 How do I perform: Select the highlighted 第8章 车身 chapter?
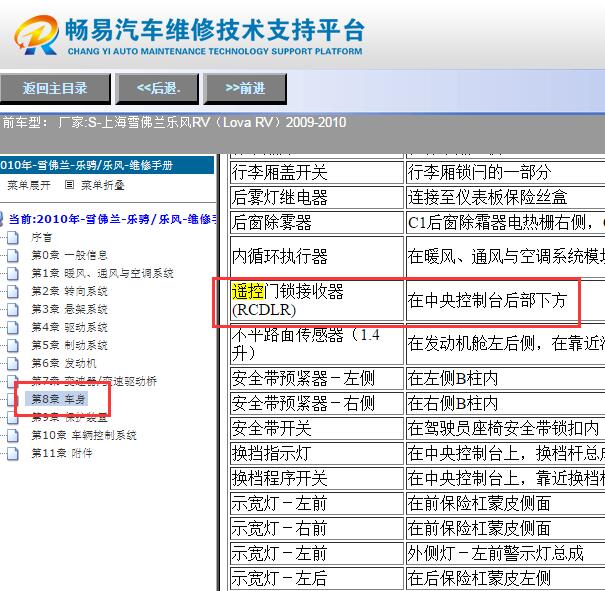click(57, 399)
